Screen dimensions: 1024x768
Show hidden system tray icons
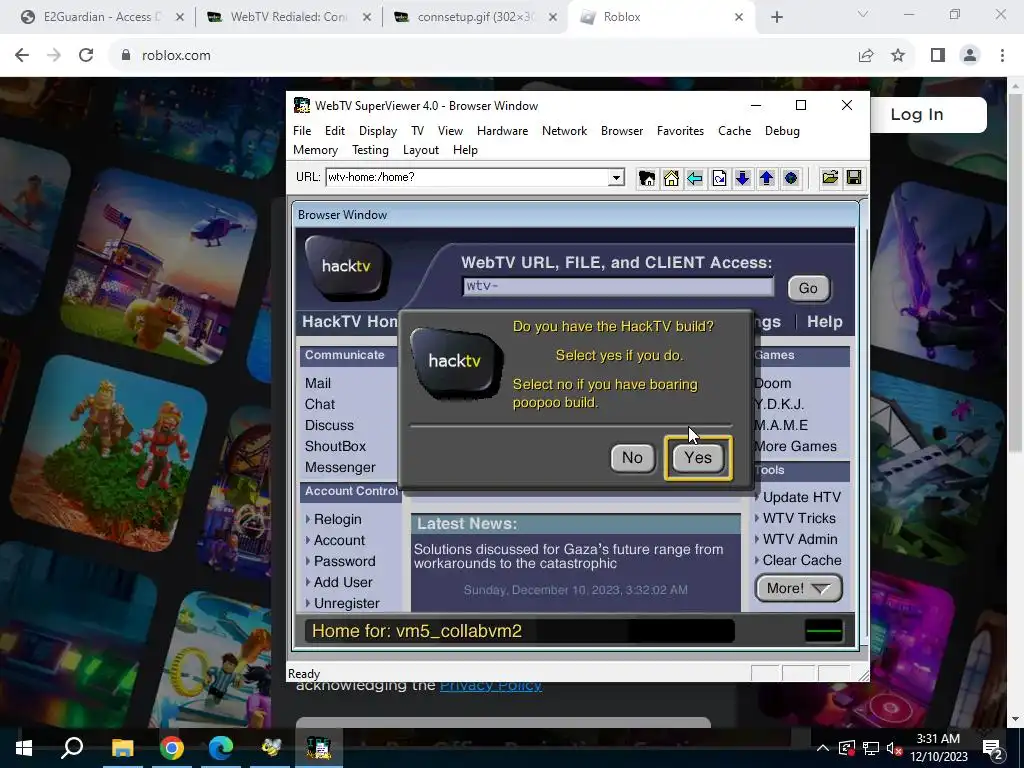(x=823, y=748)
